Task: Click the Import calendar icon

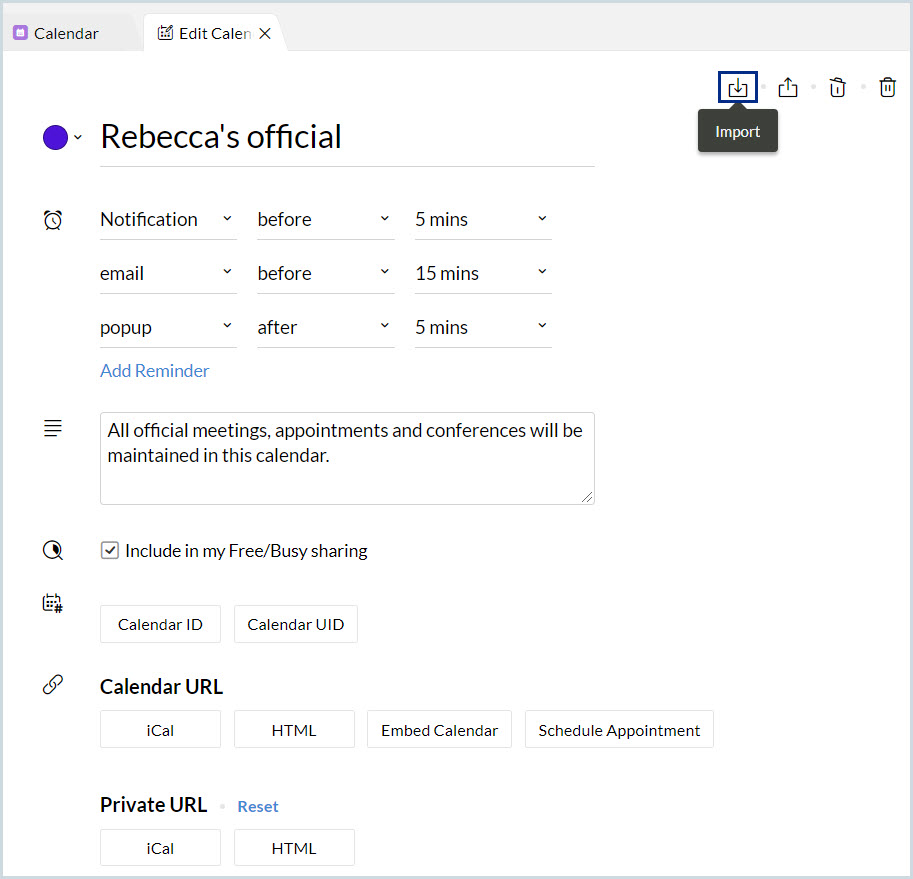Action: coord(738,88)
